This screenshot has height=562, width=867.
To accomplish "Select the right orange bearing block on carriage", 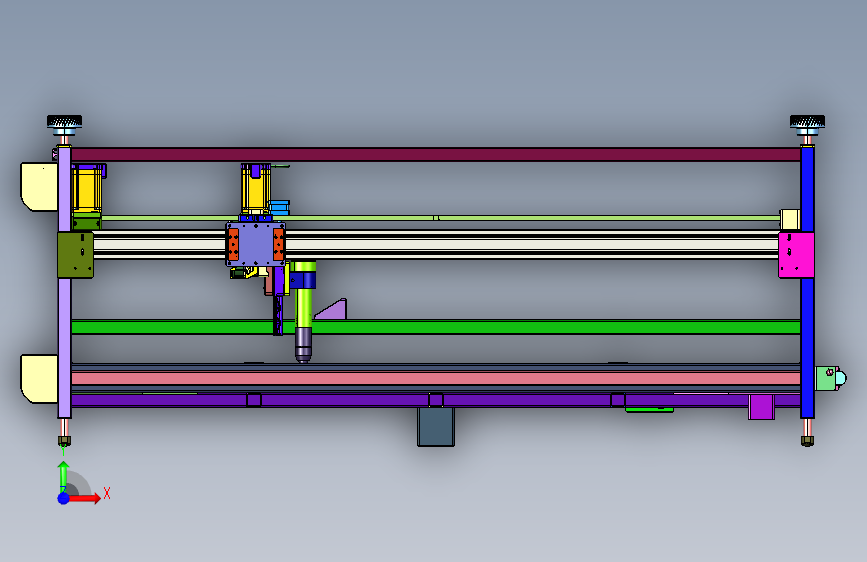I will pyautogui.click(x=279, y=244).
